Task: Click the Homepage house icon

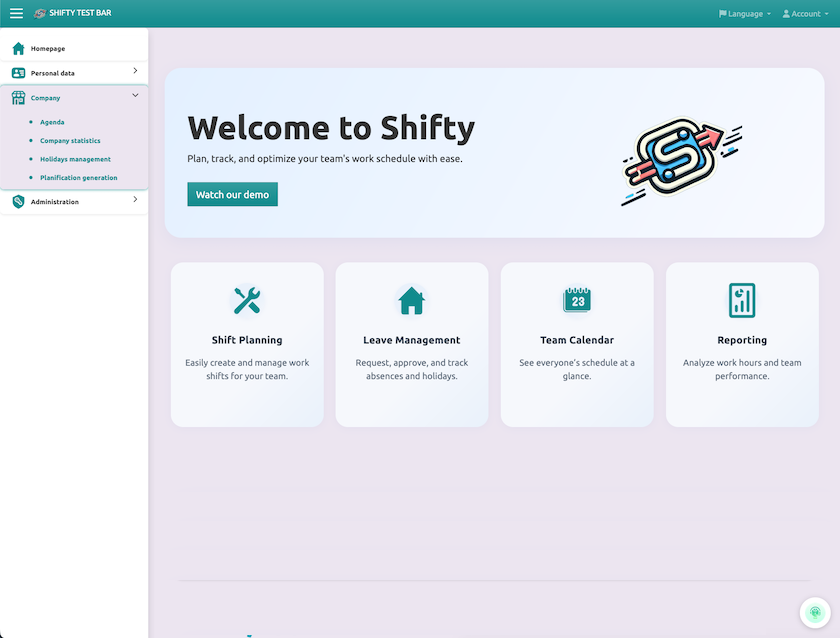Action: [18, 48]
